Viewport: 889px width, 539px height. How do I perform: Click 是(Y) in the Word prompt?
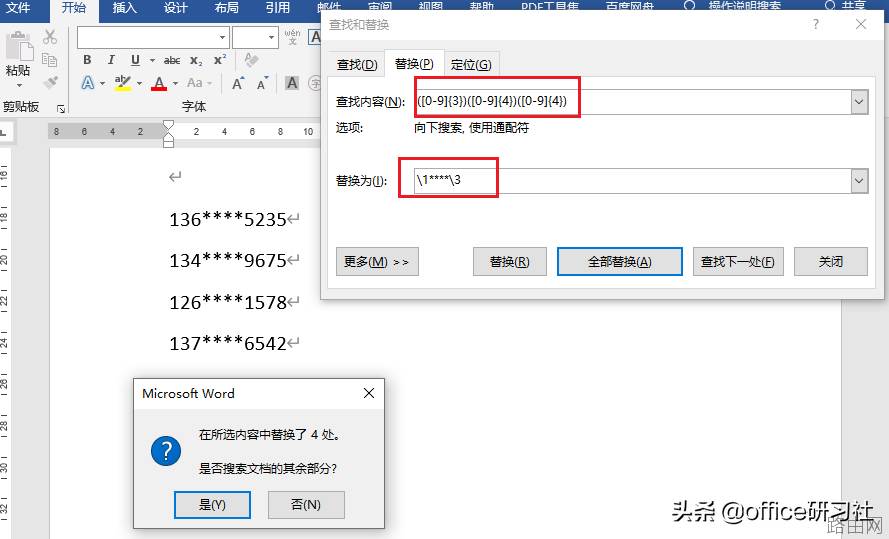212,504
